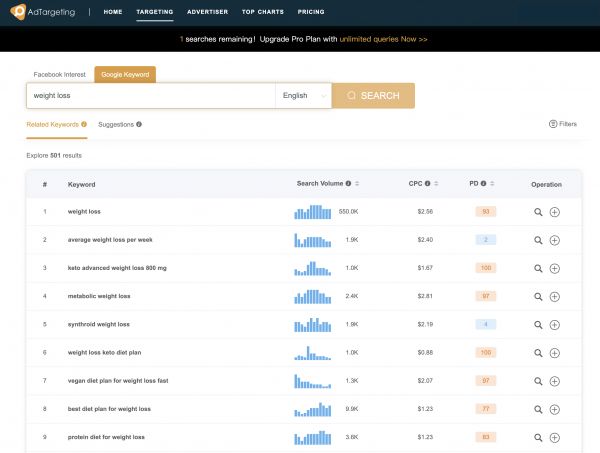Search icon for vegan diet plan row

coord(538,381)
